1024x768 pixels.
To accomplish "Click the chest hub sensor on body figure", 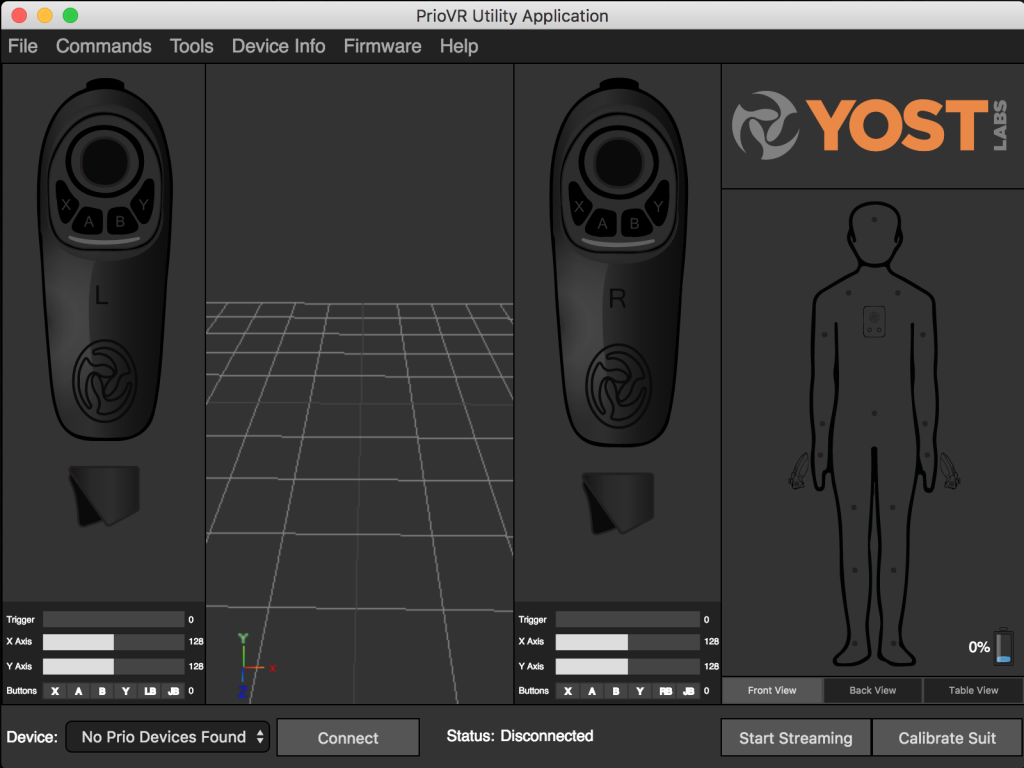I will tap(874, 321).
